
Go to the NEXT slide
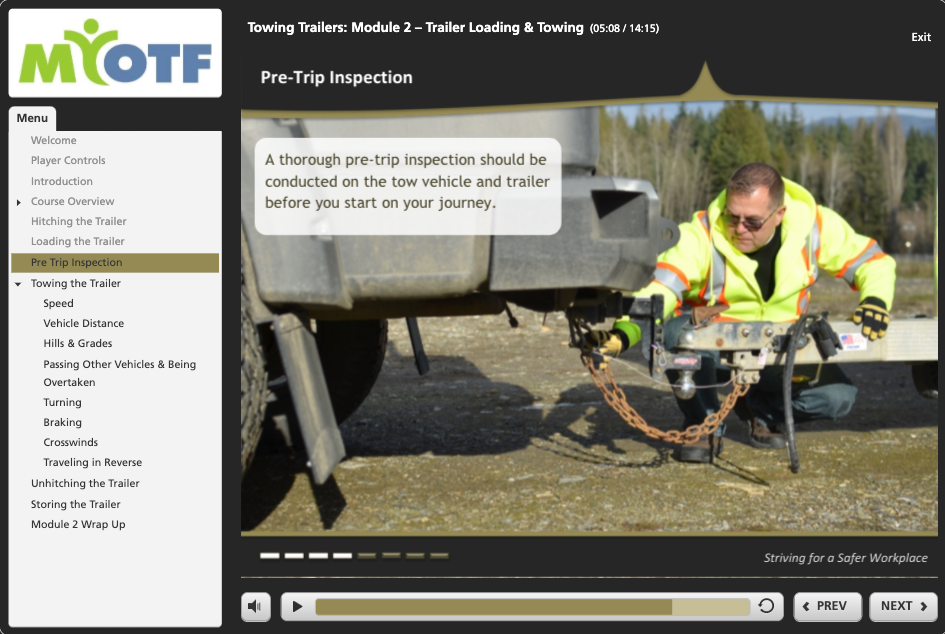(x=903, y=606)
